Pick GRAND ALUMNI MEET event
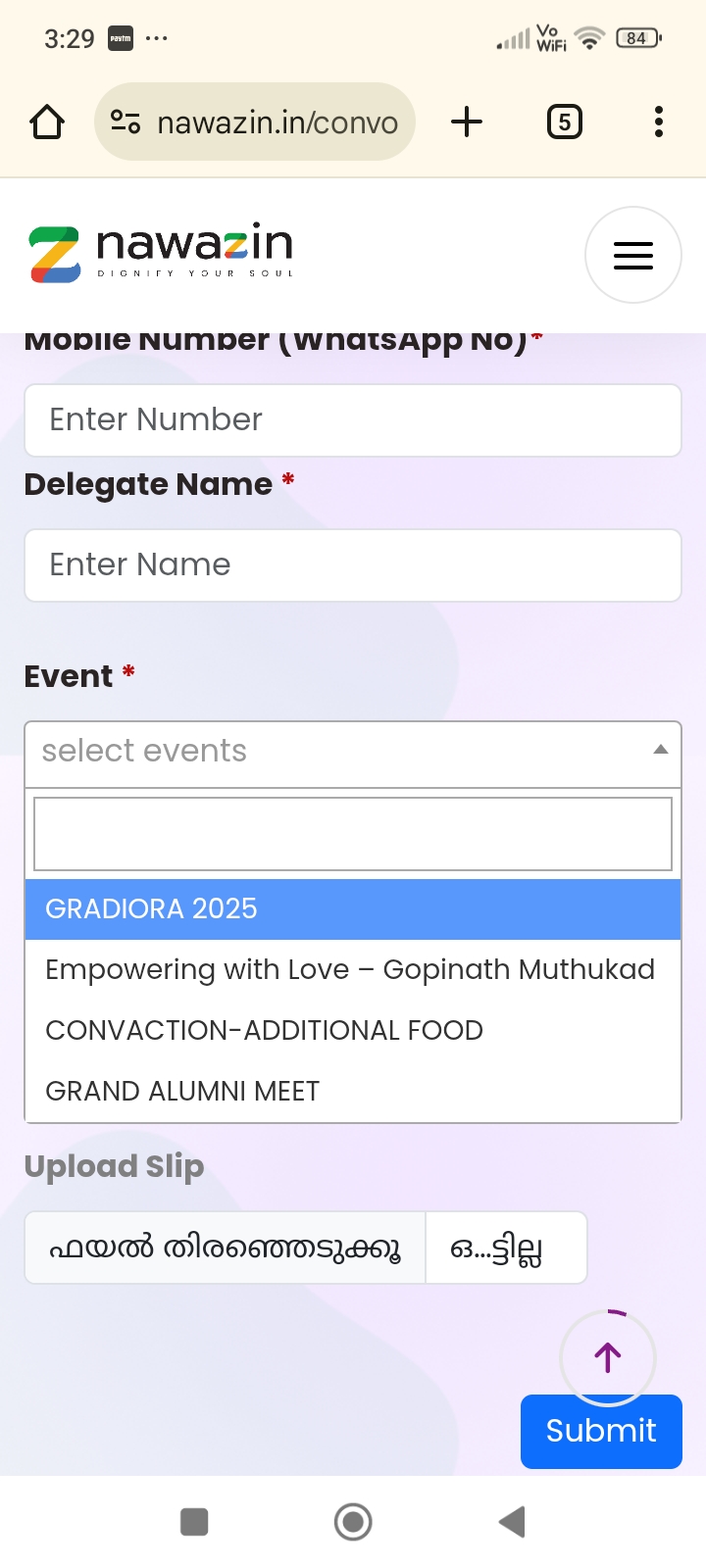Screen dimensions: 706x1568 [183, 1092]
